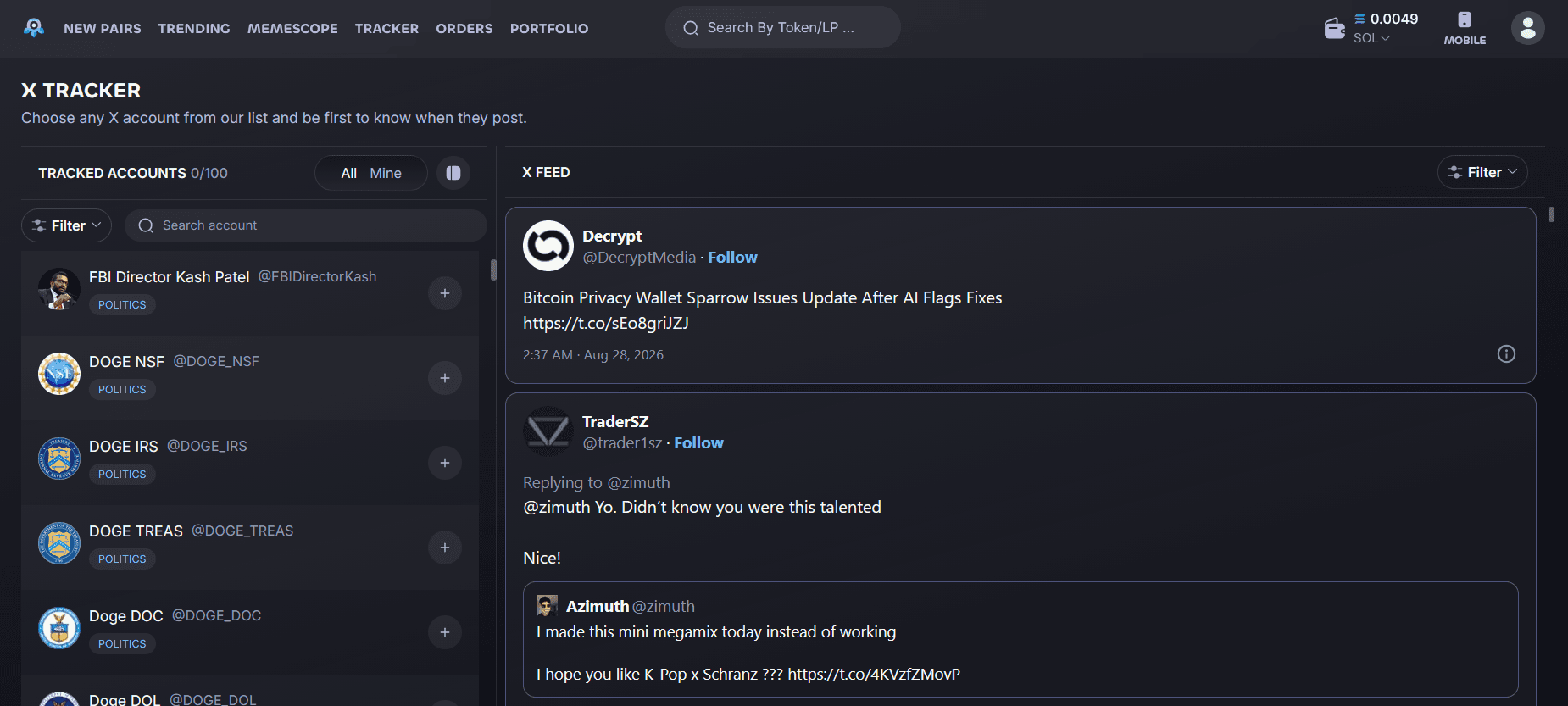Image resolution: width=1568 pixels, height=706 pixels.
Task: Open the X Feed Filter dropdown
Action: point(1482,172)
